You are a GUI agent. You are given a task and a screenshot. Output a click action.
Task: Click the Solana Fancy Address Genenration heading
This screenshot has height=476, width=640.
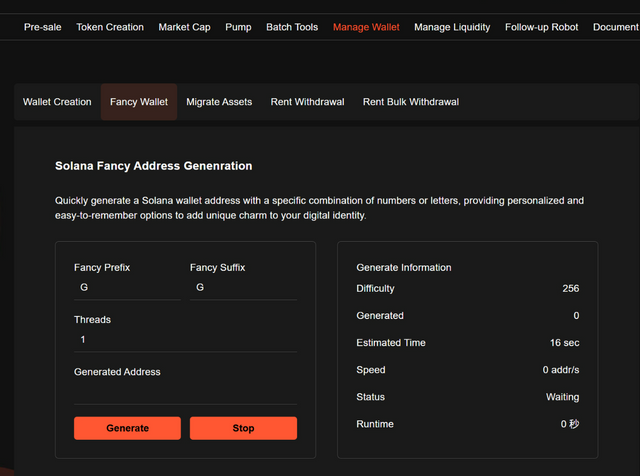point(153,166)
